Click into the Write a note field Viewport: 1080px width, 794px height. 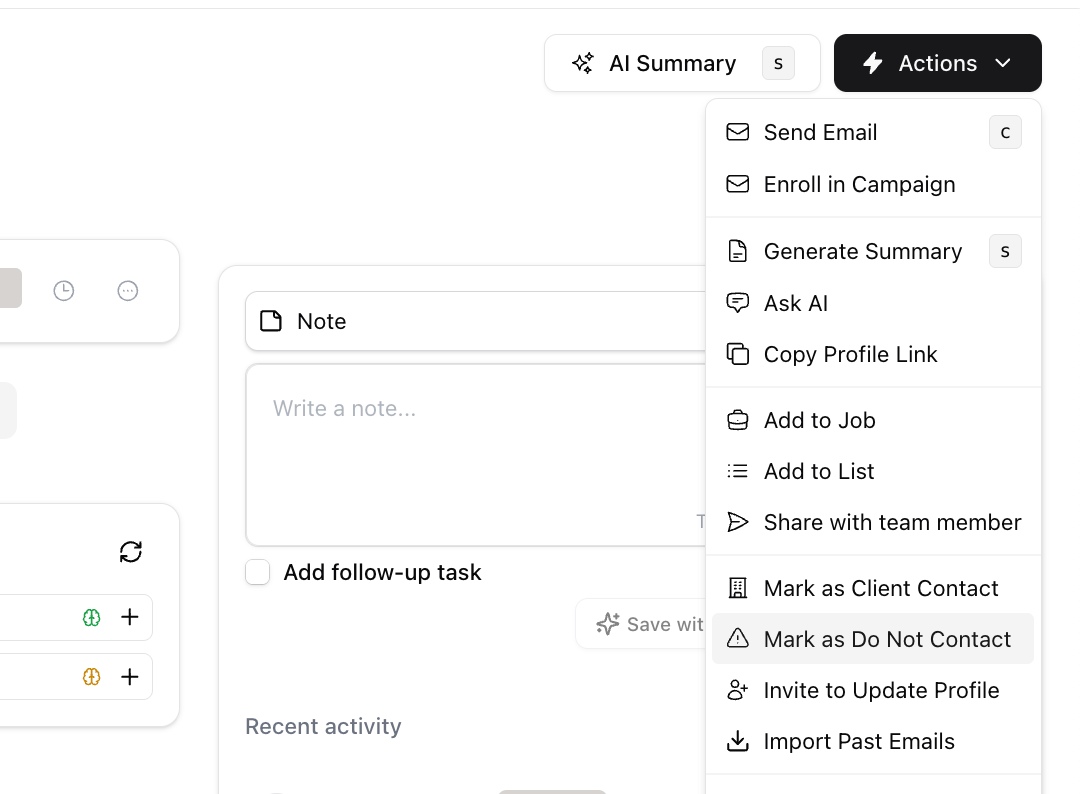point(475,455)
